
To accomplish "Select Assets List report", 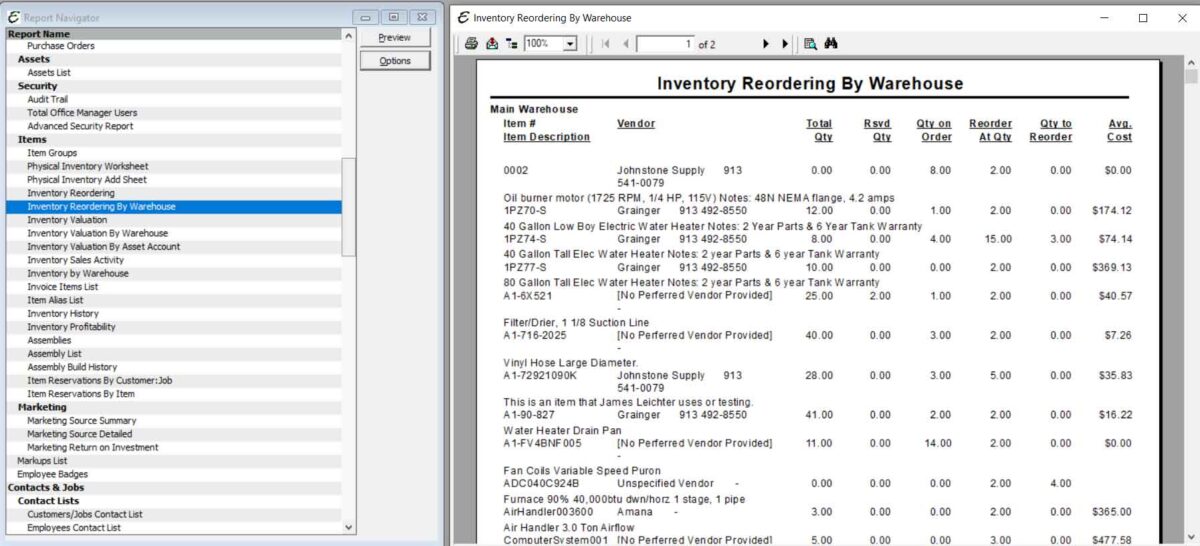I will point(49,73).
